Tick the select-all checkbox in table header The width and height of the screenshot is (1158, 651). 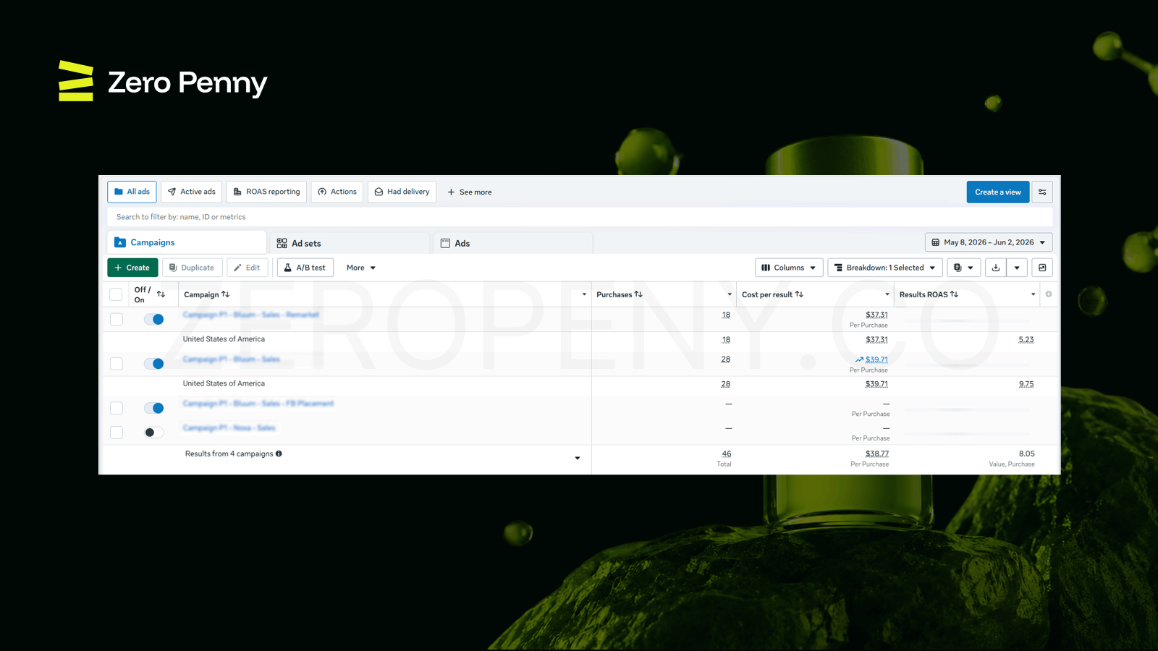tap(116, 295)
